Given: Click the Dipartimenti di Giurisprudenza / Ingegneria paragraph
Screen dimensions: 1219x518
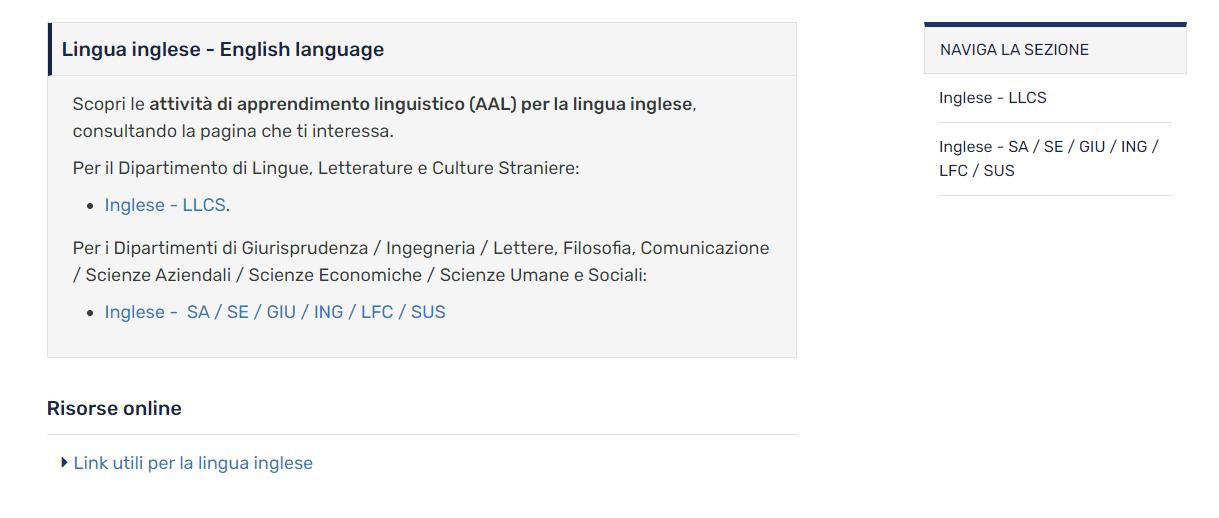Looking at the screenshot, I should pyautogui.click(x=420, y=248).
